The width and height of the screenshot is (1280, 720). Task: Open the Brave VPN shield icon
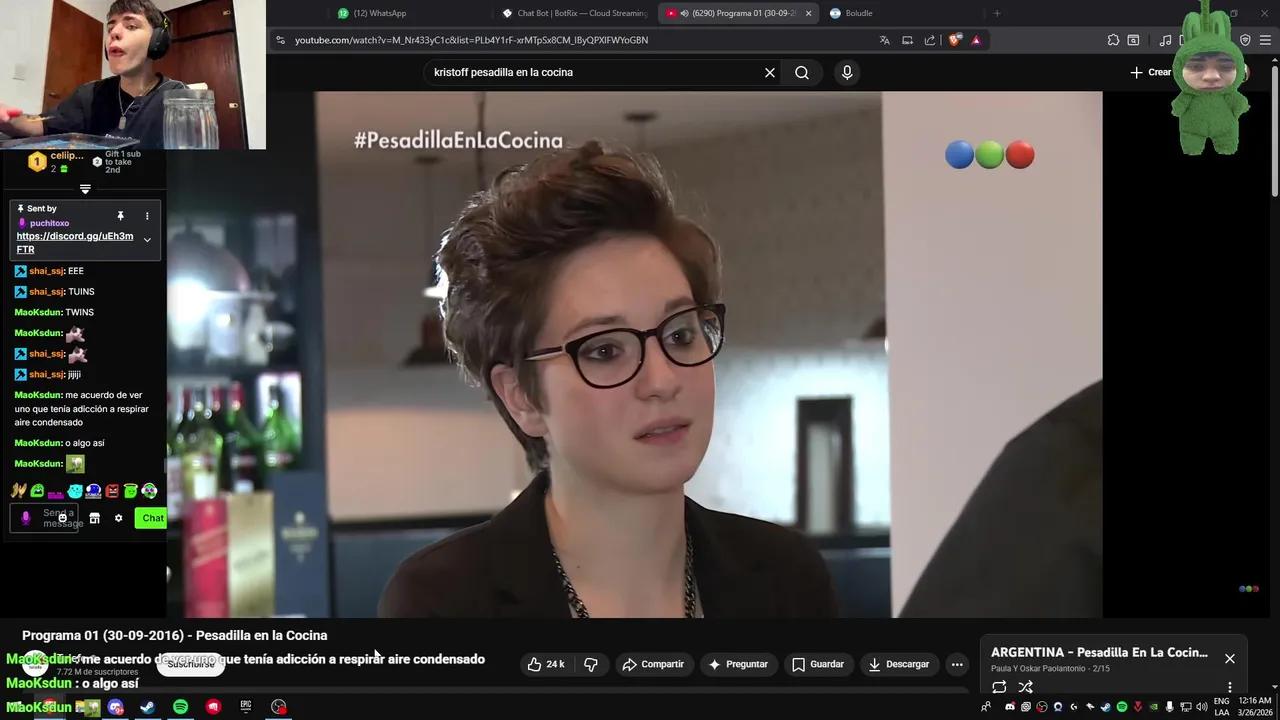coord(1245,40)
